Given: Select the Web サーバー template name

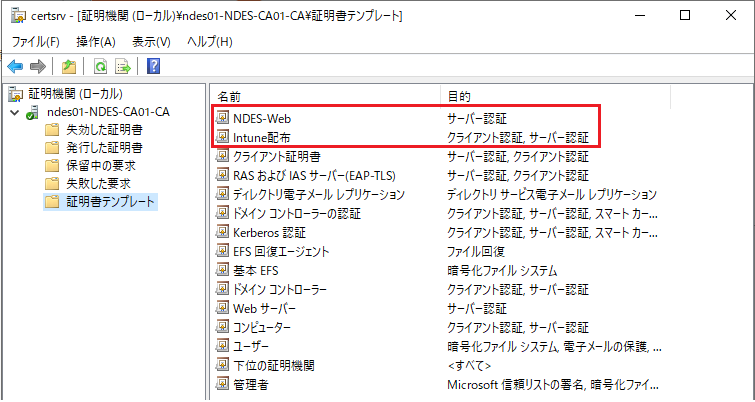Looking at the screenshot, I should pos(264,309).
